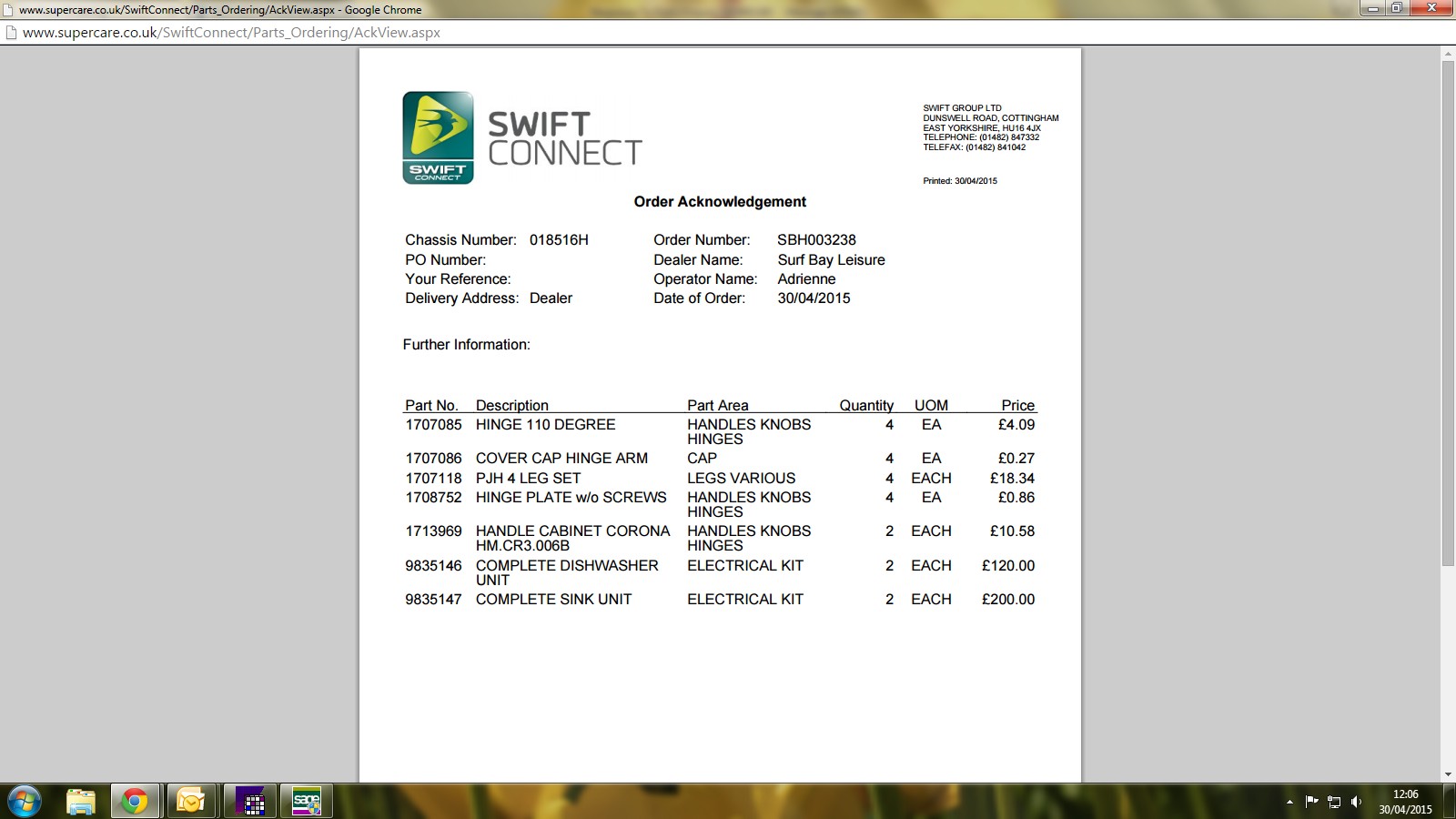Open the network status tray icon
The height and width of the screenshot is (819, 1456).
tap(1334, 802)
